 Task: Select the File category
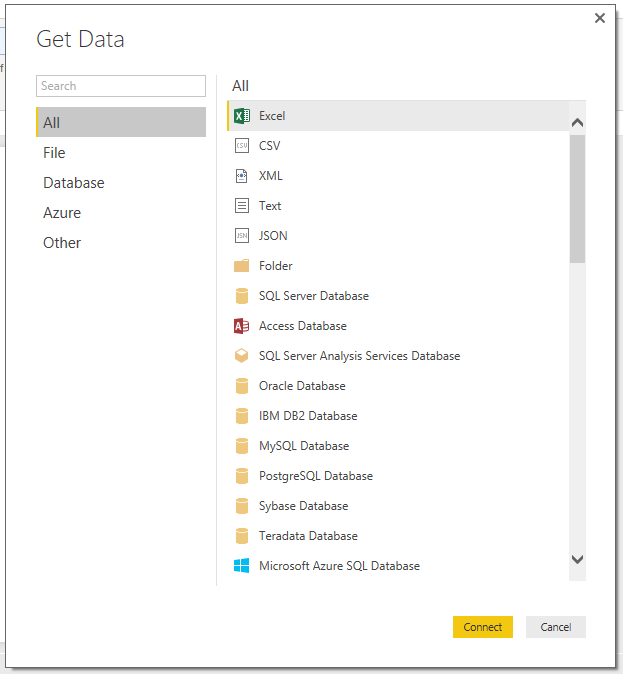click(54, 153)
